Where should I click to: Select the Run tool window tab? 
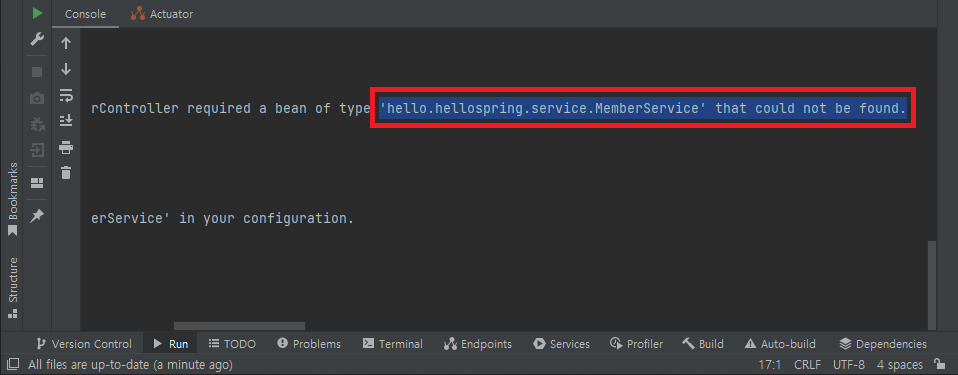pyautogui.click(x=170, y=344)
